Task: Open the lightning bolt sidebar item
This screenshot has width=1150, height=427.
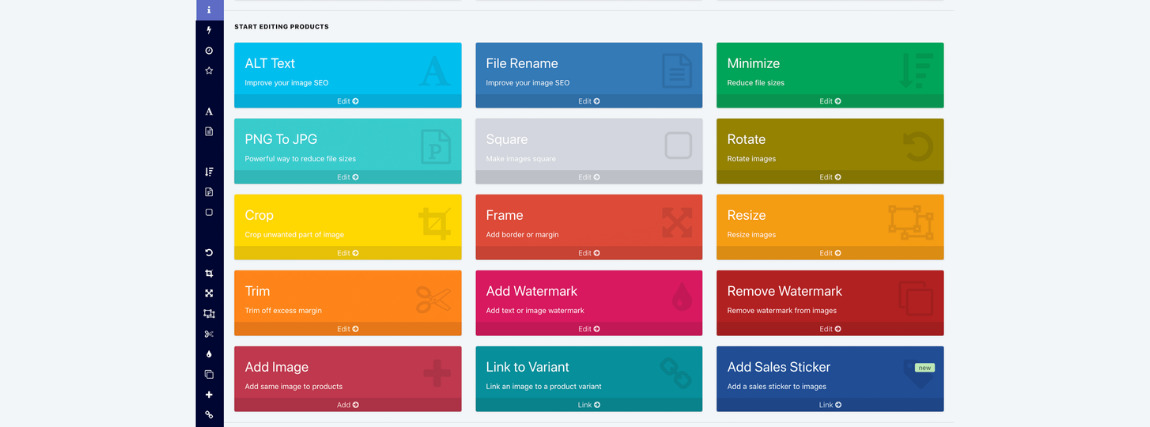Action: pos(209,30)
